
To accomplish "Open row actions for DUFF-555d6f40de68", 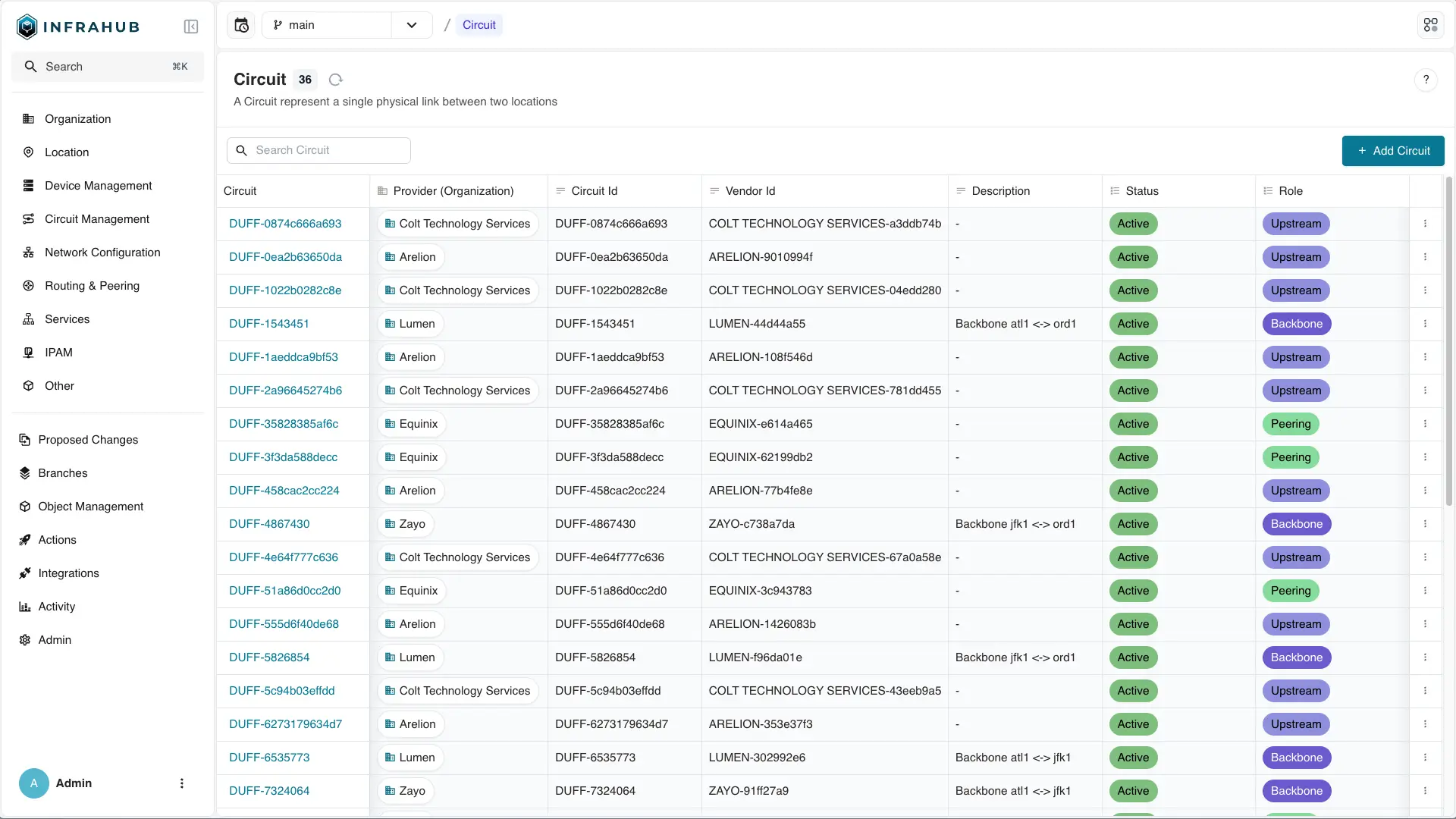I will pos(1425,624).
